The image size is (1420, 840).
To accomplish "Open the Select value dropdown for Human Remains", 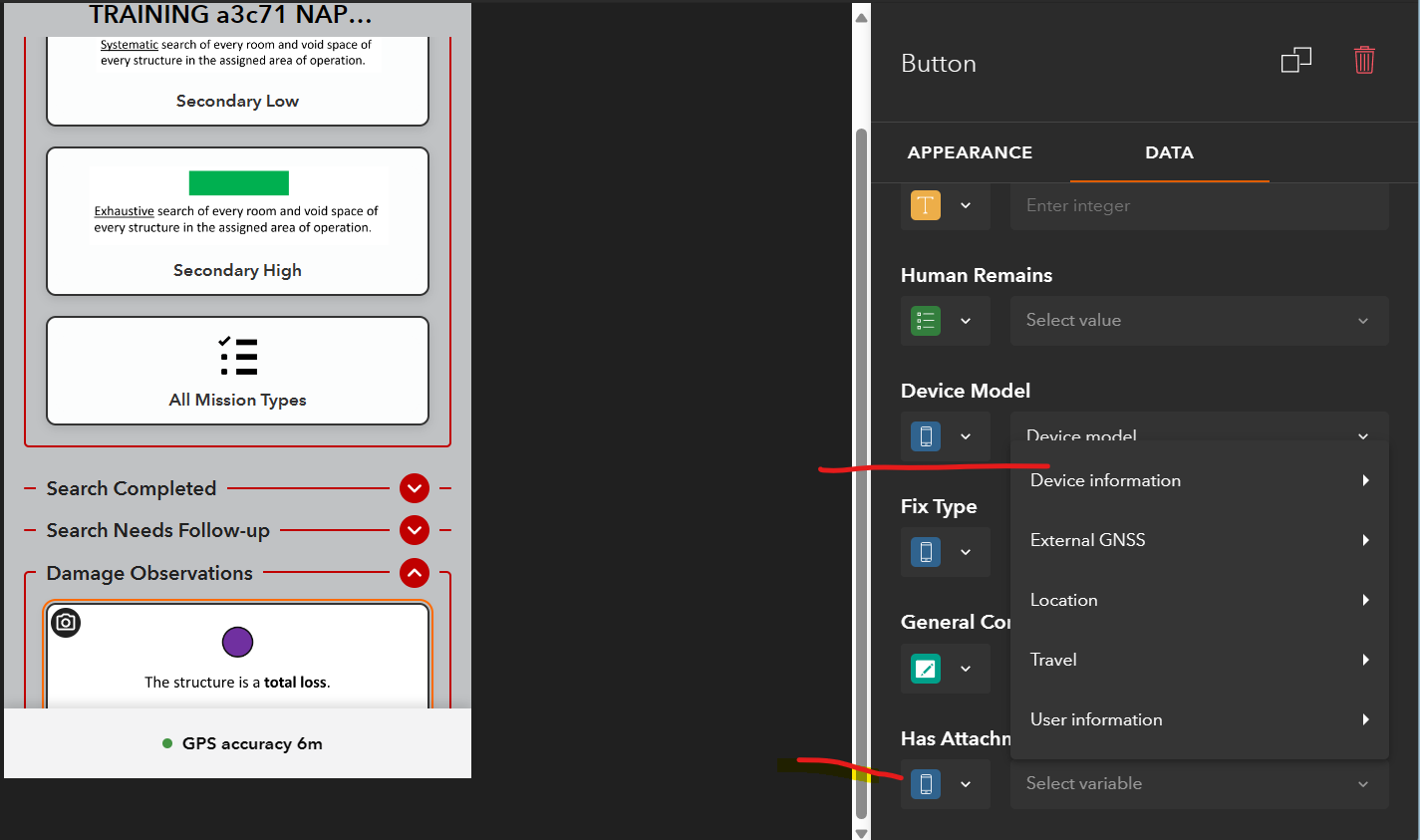I will coord(1200,320).
